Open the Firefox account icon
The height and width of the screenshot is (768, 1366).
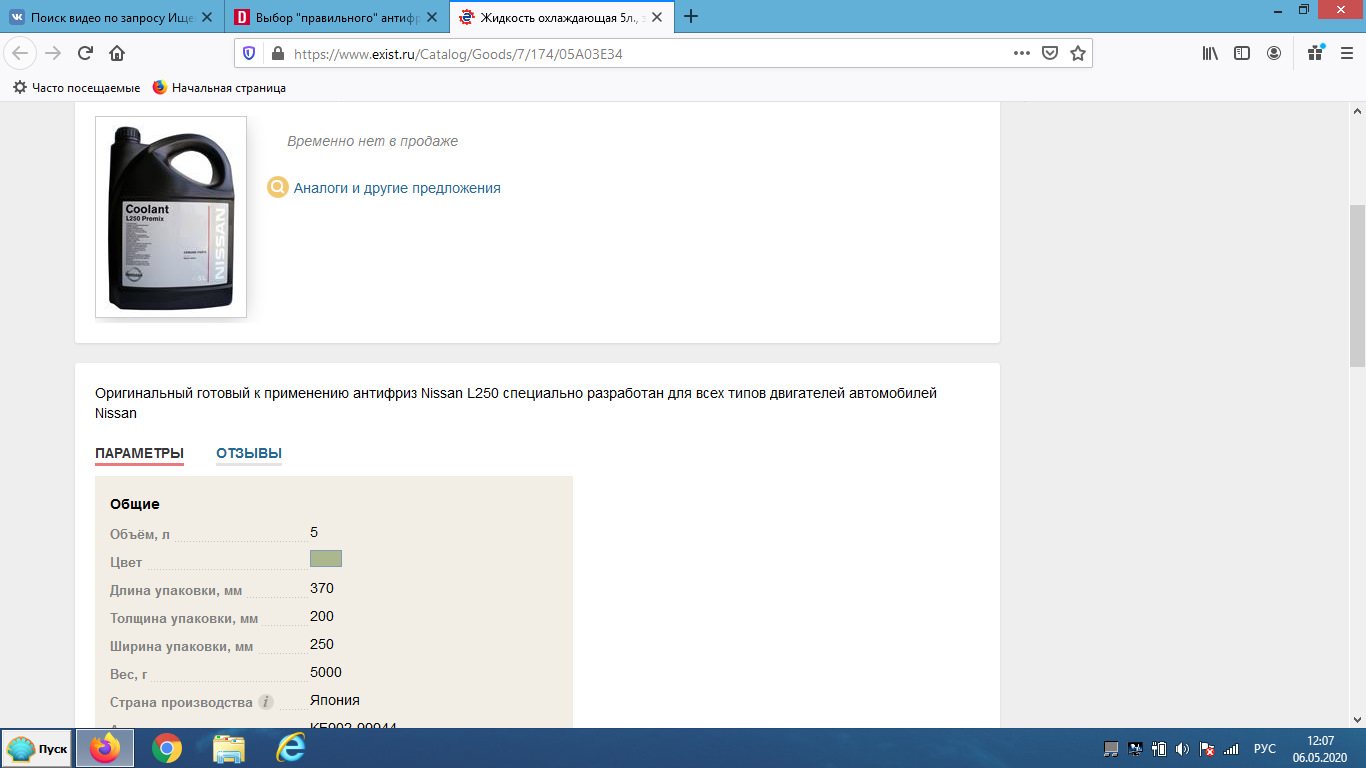(x=1274, y=53)
